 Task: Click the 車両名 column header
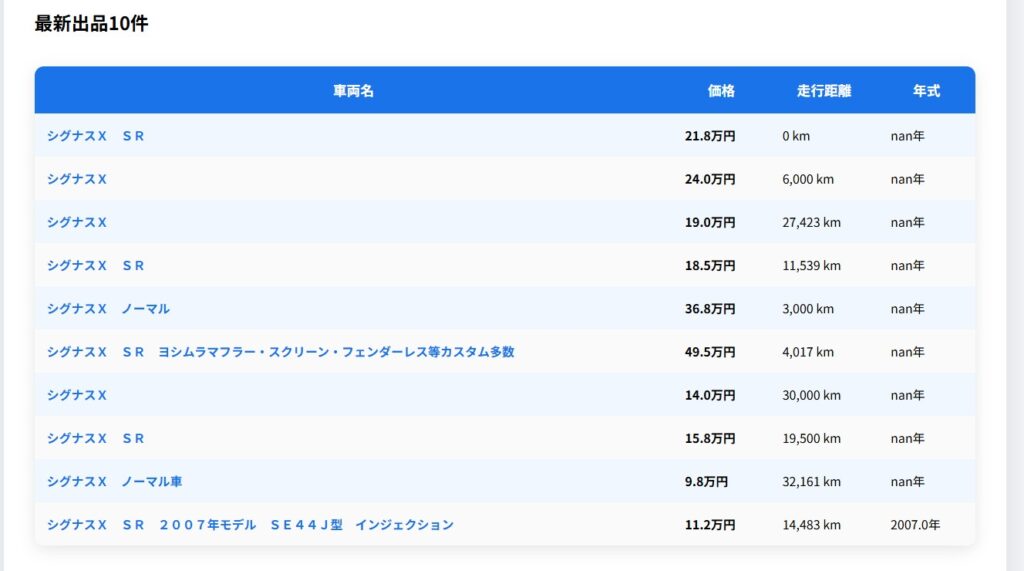353,91
